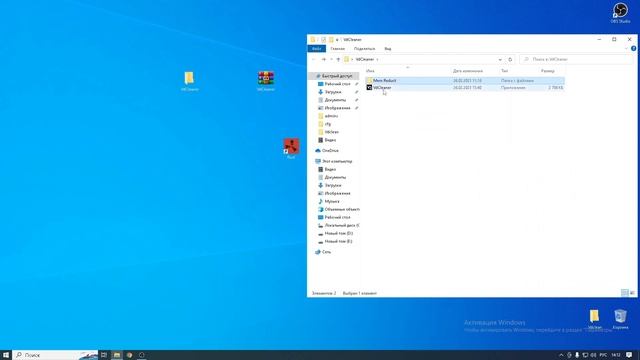The image size is (640, 360).
Task: Click the WiCleaner application file icon
Action: click(369, 88)
